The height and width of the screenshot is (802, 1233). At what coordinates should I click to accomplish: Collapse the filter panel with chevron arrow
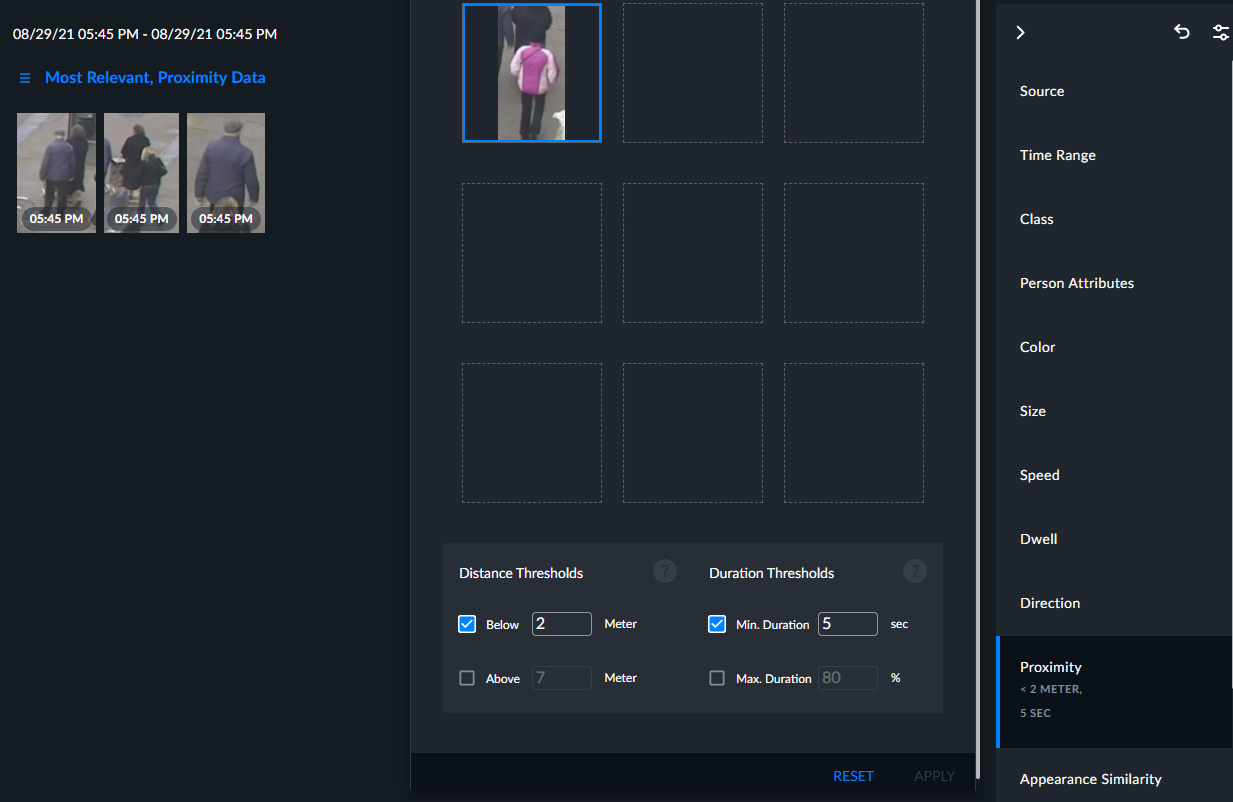(x=1020, y=33)
